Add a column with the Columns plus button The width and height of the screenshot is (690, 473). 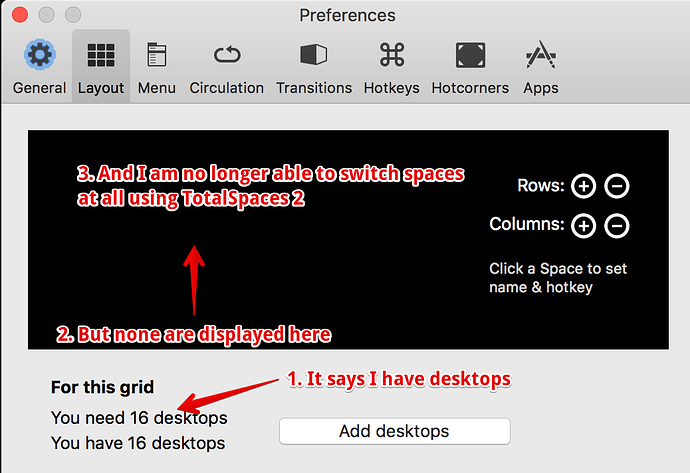pyautogui.click(x=584, y=226)
